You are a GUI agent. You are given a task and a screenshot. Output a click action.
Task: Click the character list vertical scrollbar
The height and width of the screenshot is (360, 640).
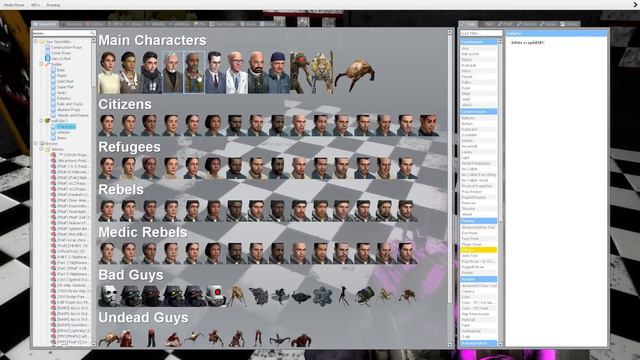click(450, 168)
